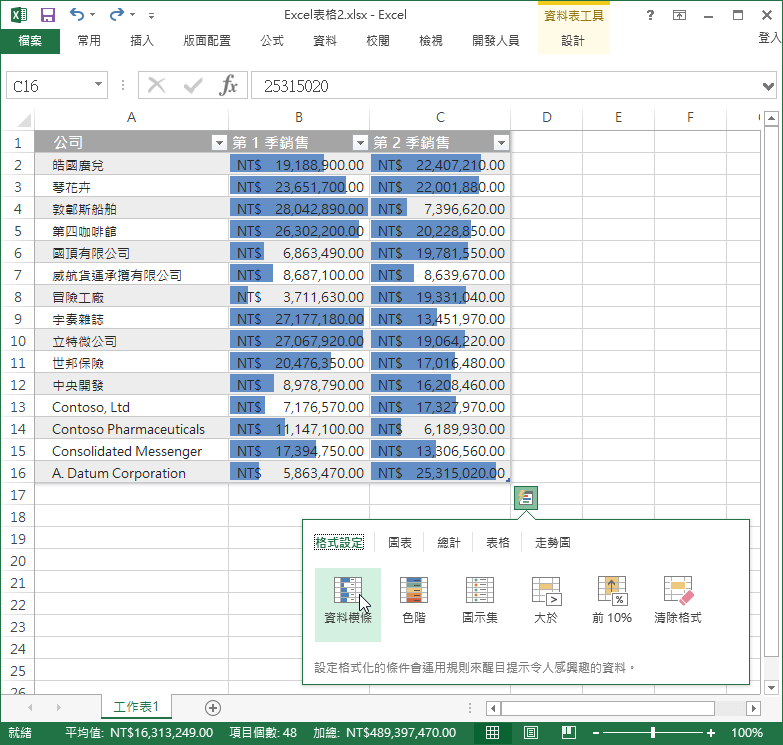Viewport: 783px width, 745px height.
Task: Click the formula bar containing 25315020
Action: click(x=507, y=85)
